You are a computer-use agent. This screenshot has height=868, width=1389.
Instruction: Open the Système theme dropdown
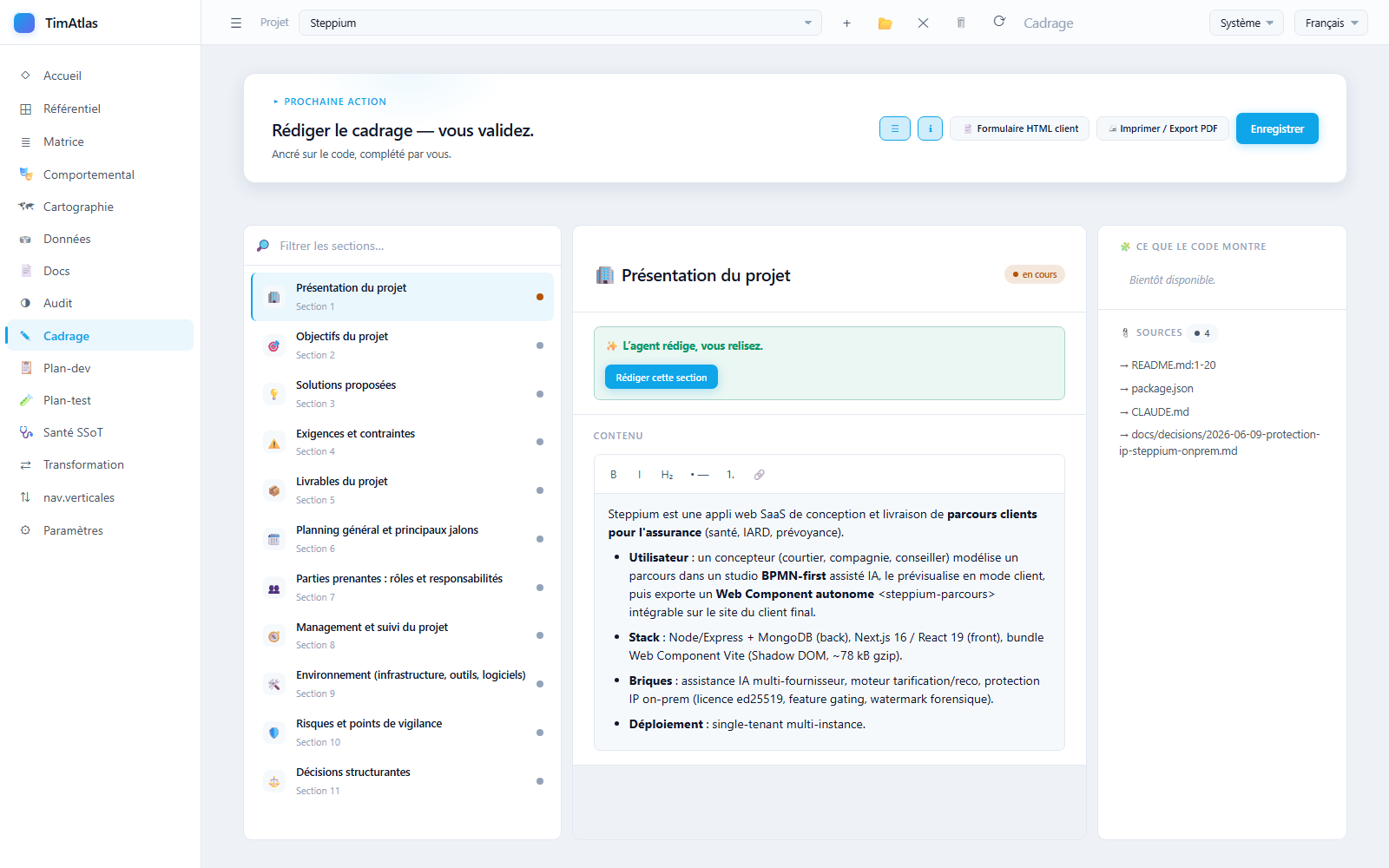coord(1246,23)
